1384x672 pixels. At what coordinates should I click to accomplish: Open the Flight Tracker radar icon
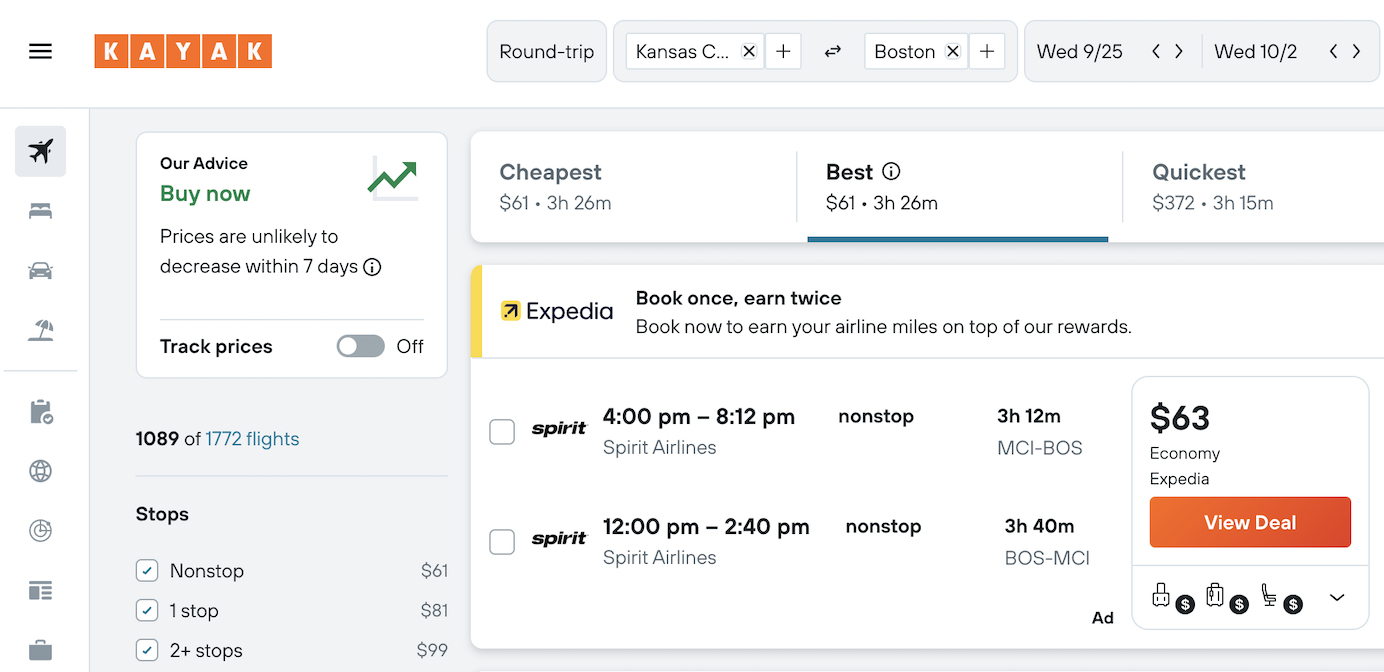pos(40,531)
